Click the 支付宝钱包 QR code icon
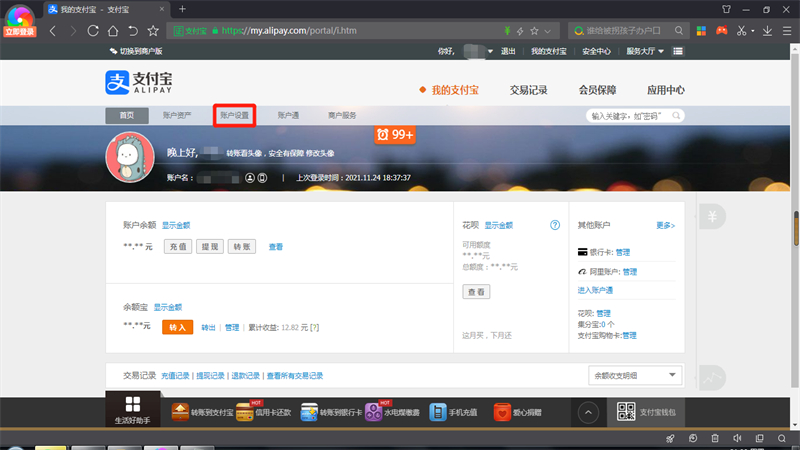The image size is (800, 450). [626, 412]
